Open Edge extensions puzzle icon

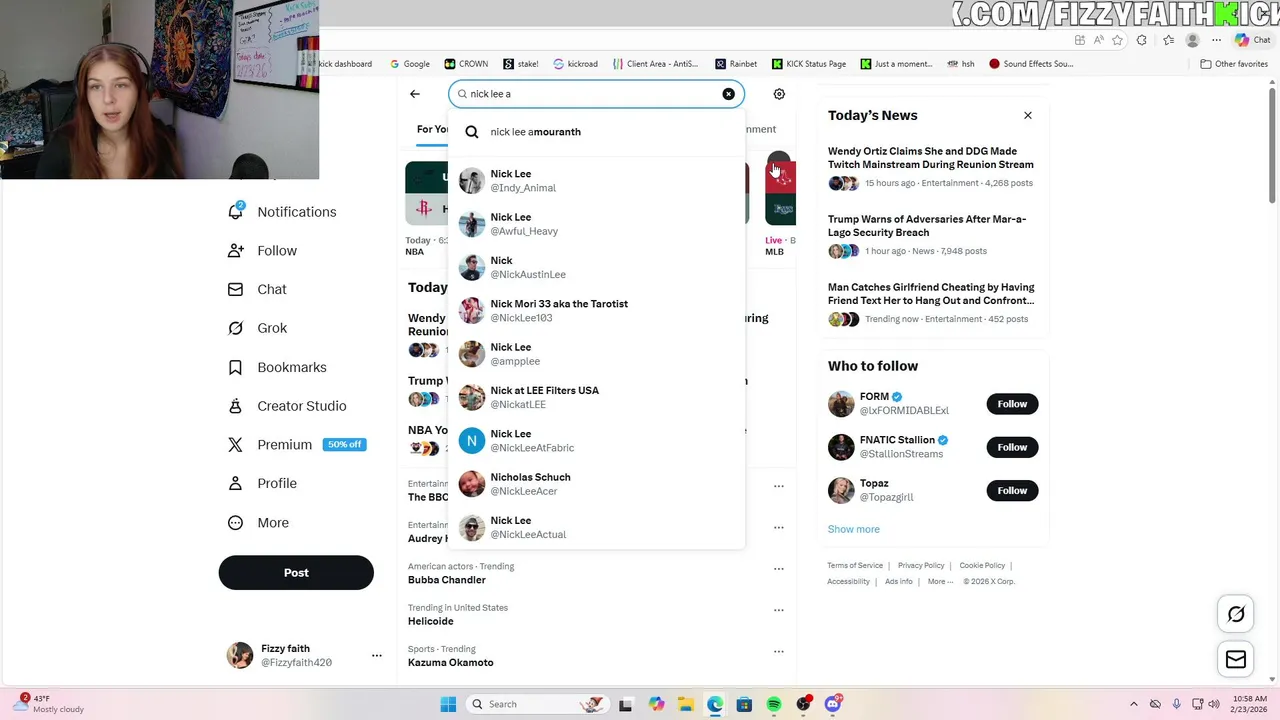[1143, 40]
